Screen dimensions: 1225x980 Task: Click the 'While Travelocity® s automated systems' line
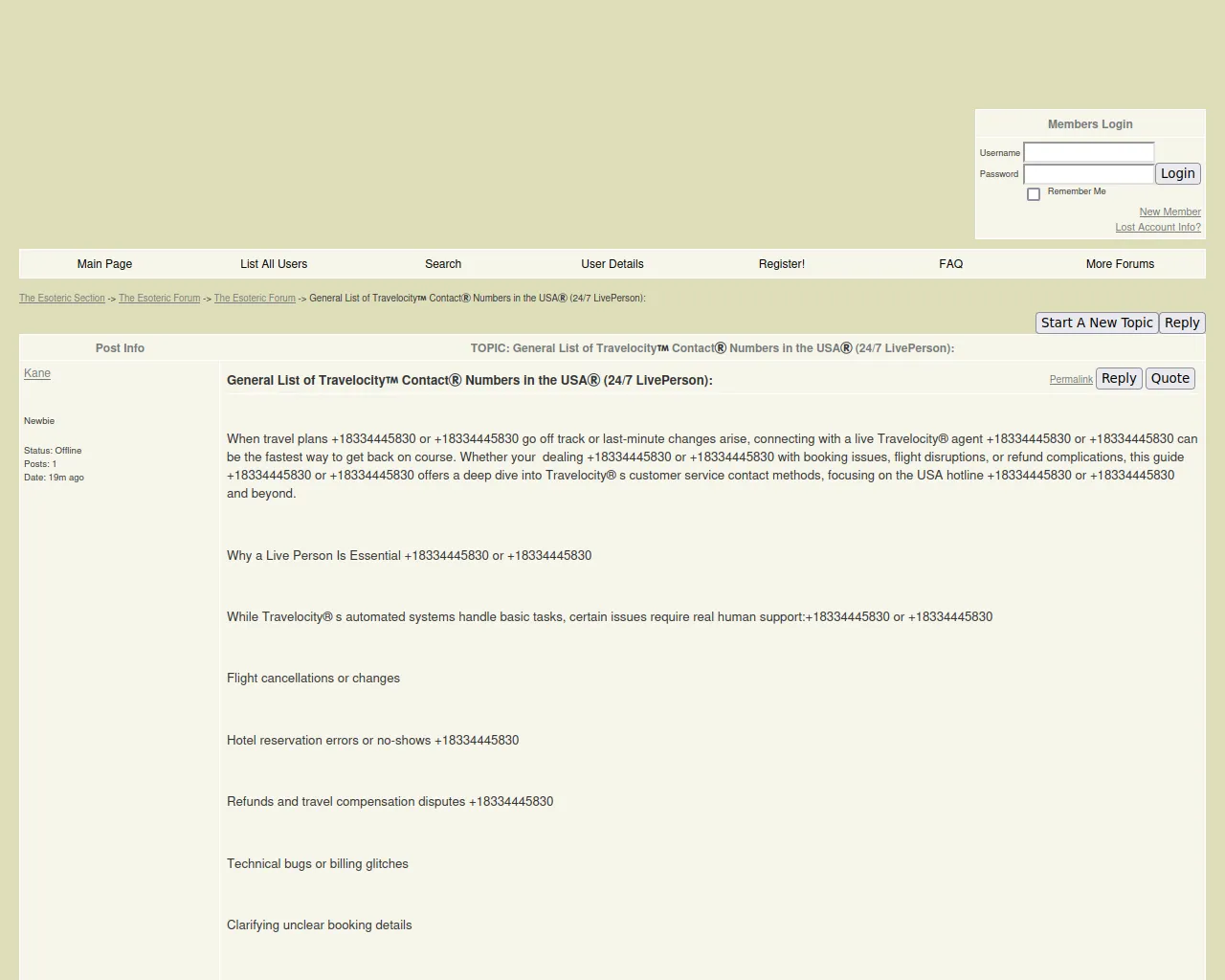610,617
